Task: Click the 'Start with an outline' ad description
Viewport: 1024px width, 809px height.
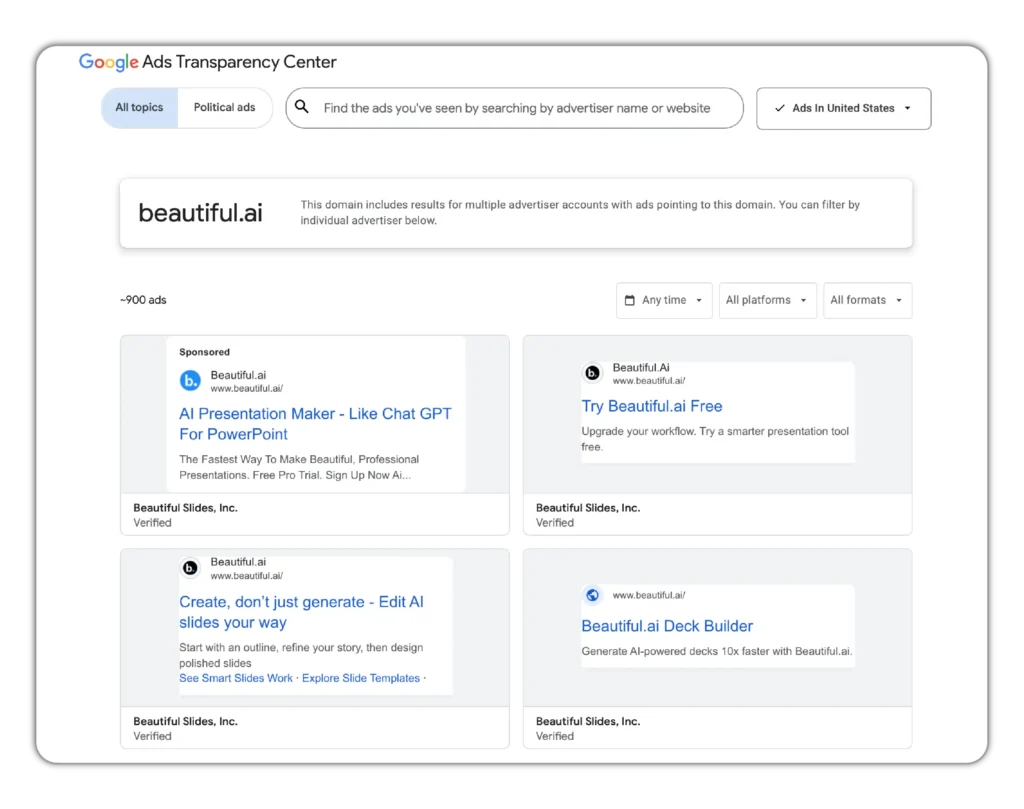Action: 301,655
